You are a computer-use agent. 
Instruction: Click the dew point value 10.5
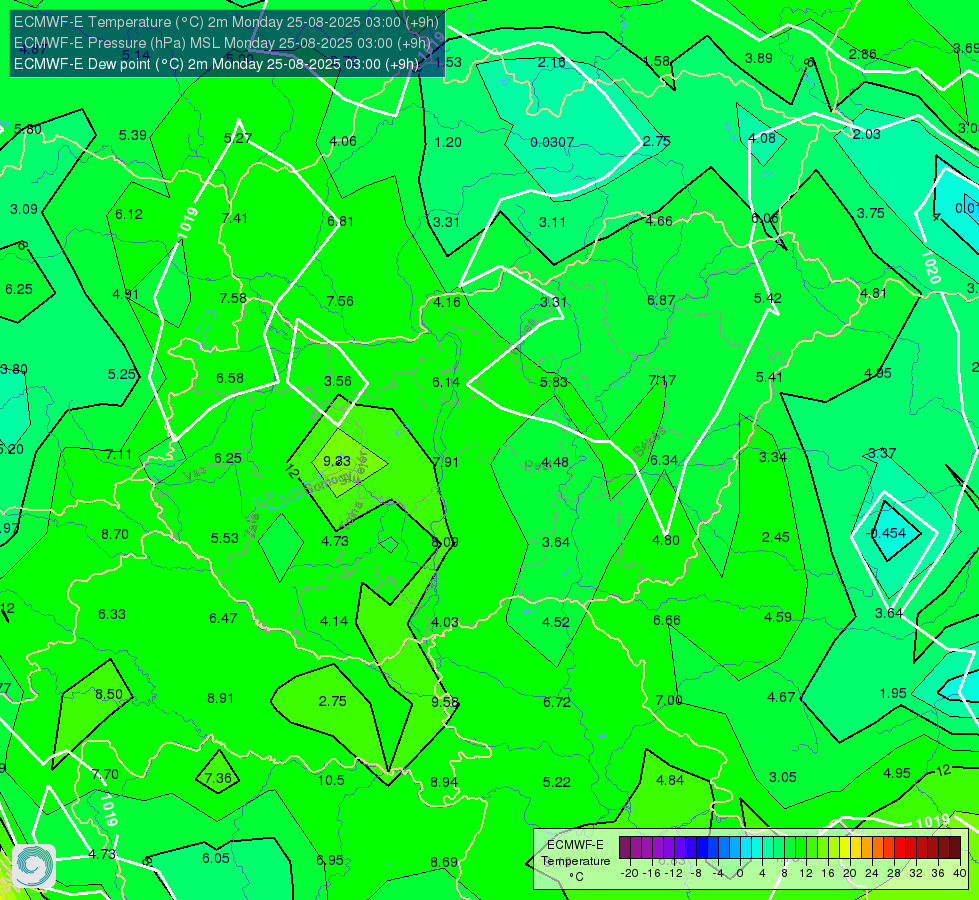[331, 779]
